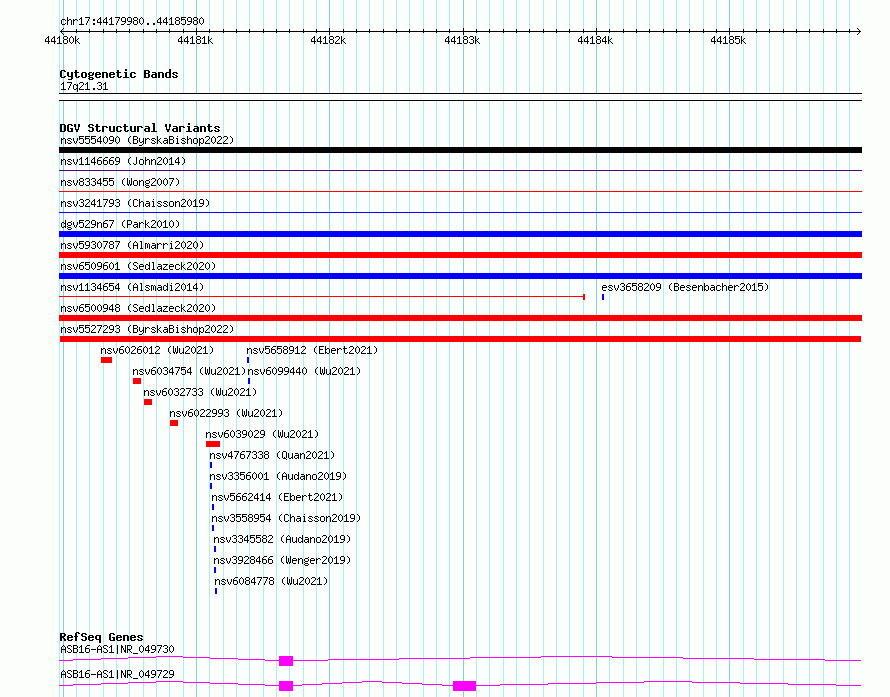Click the nsv6026012 (Wu2021) label
This screenshot has width=890, height=697.
[x=157, y=350]
